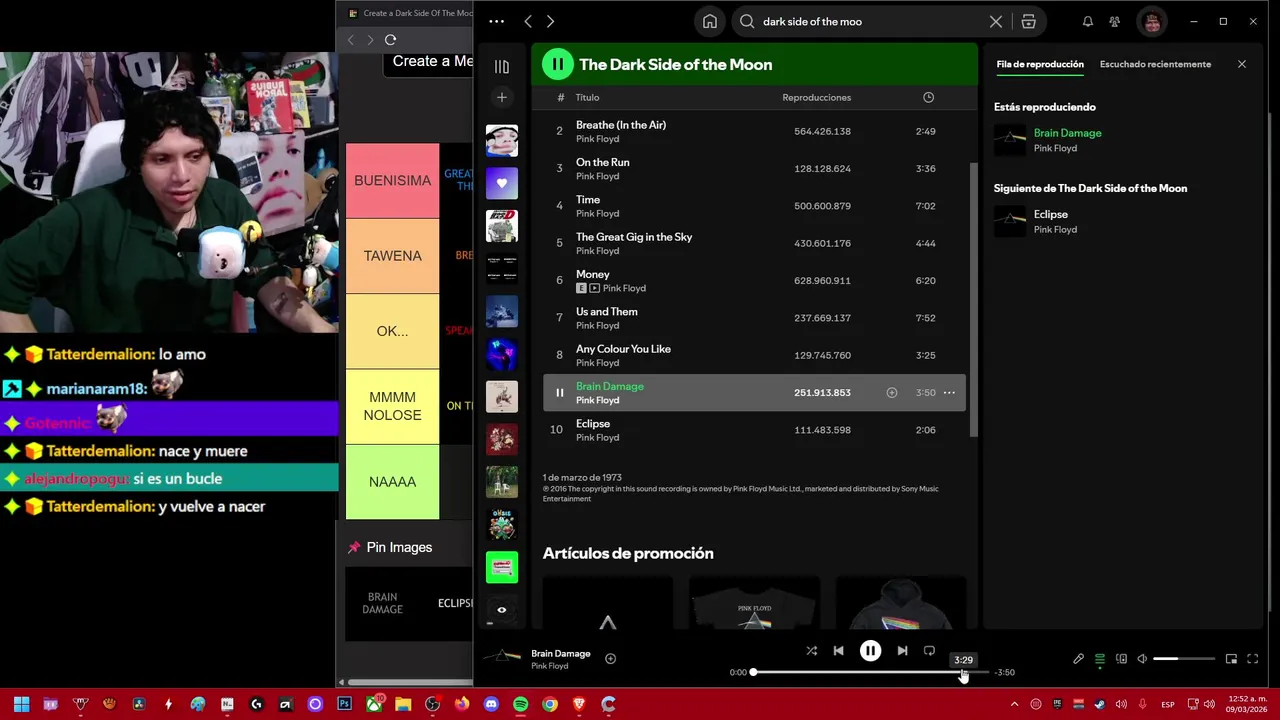Click the TAWENA tier label in browser

(392, 256)
